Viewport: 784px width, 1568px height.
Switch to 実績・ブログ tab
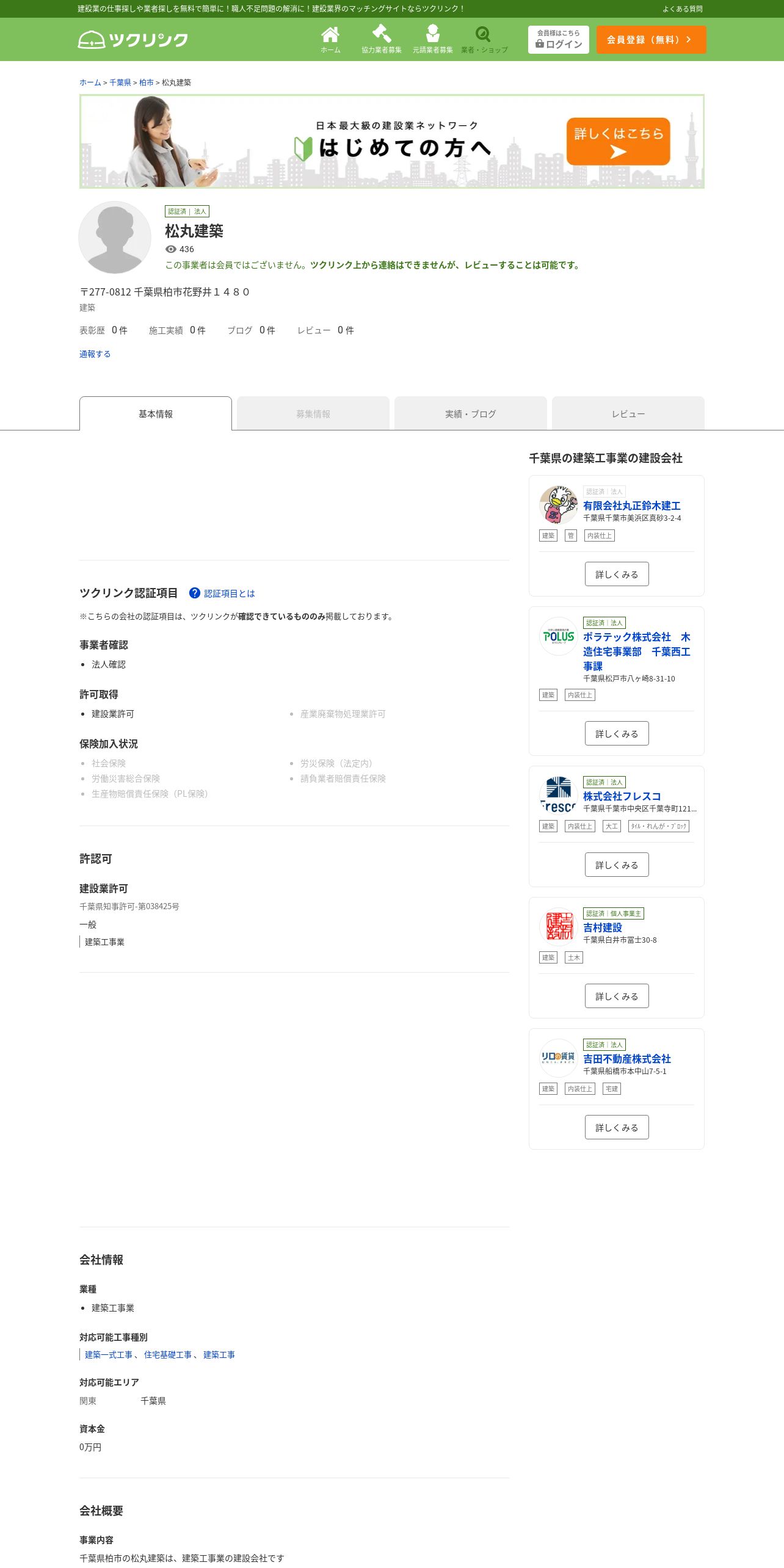[x=471, y=414]
